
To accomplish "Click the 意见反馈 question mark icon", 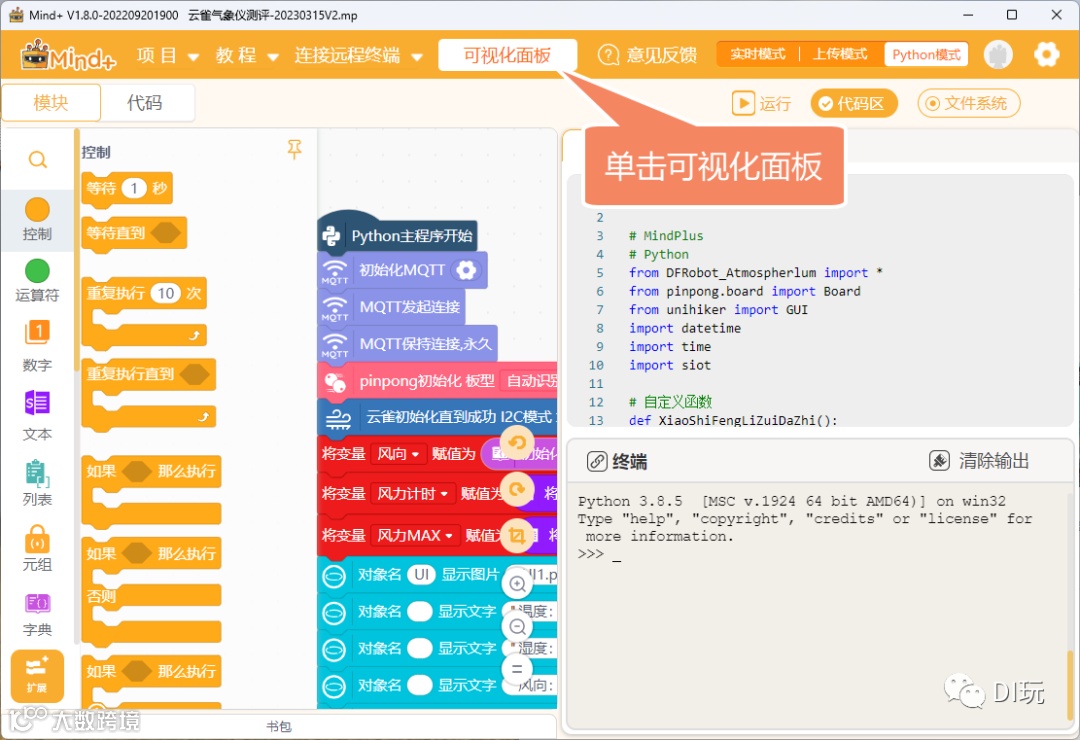I will pyautogui.click(x=608, y=55).
